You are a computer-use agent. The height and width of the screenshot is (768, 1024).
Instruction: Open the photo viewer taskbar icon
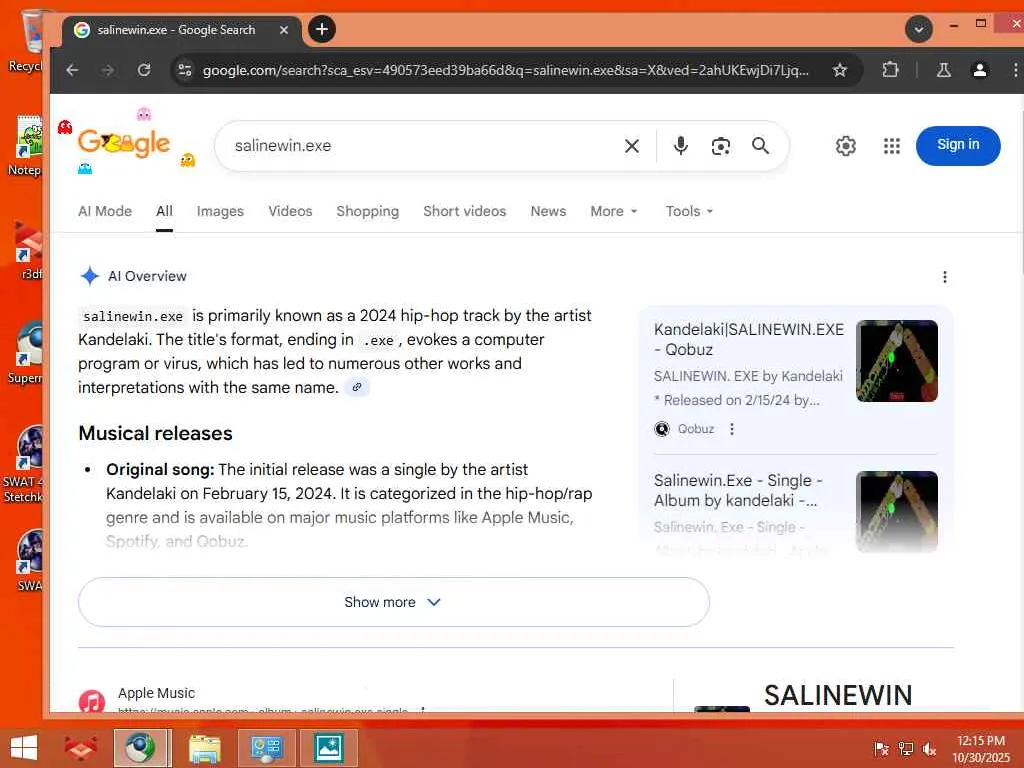click(x=328, y=748)
